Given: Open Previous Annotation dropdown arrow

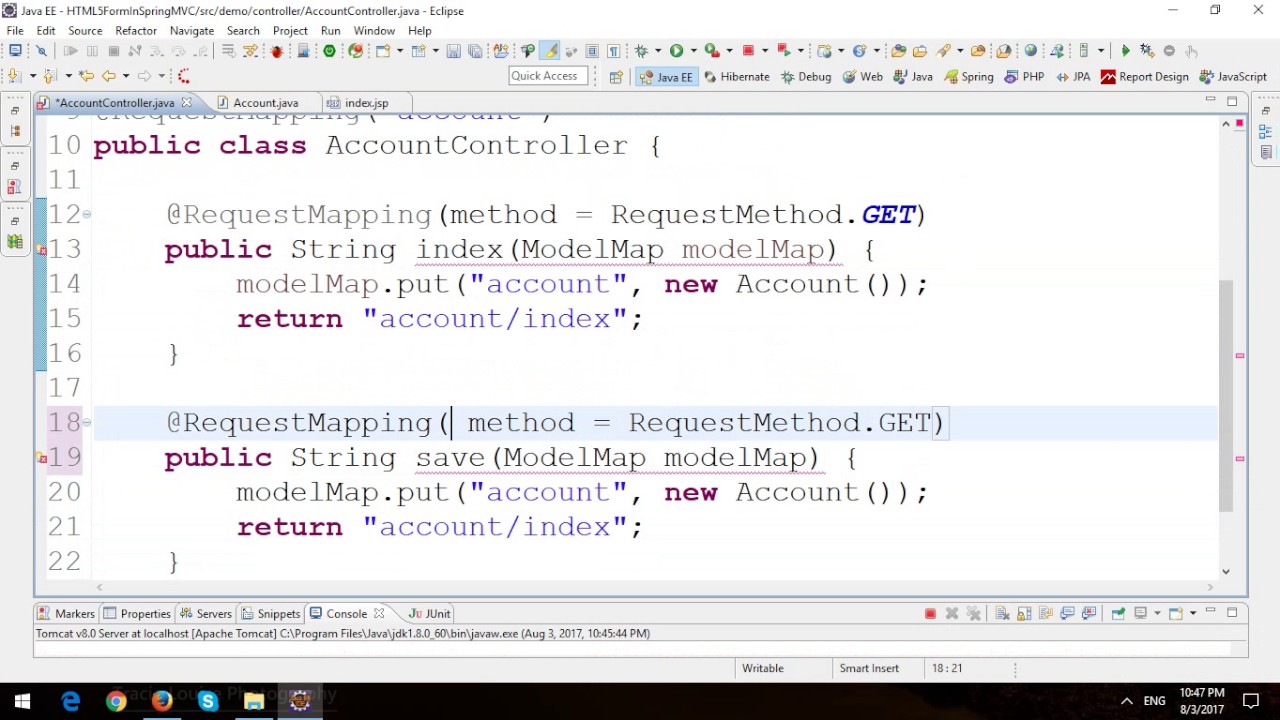Looking at the screenshot, I should click(x=69, y=76).
